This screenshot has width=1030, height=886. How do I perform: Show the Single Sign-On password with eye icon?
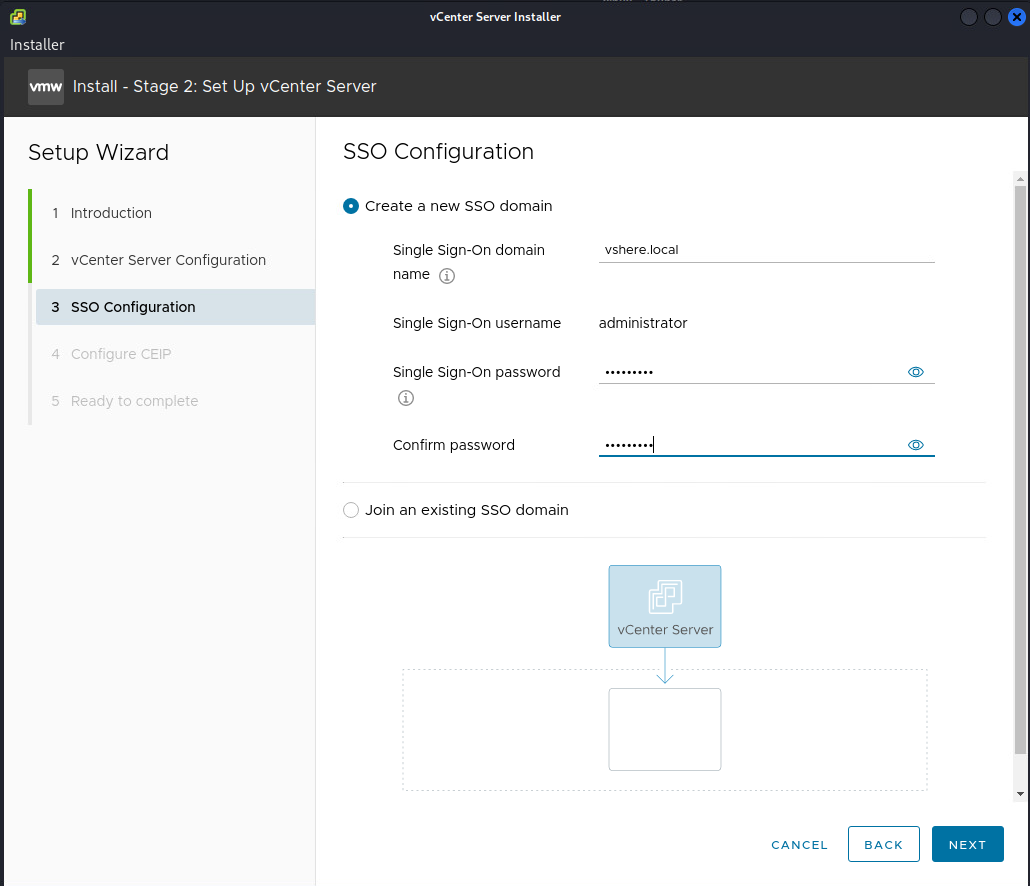(915, 372)
